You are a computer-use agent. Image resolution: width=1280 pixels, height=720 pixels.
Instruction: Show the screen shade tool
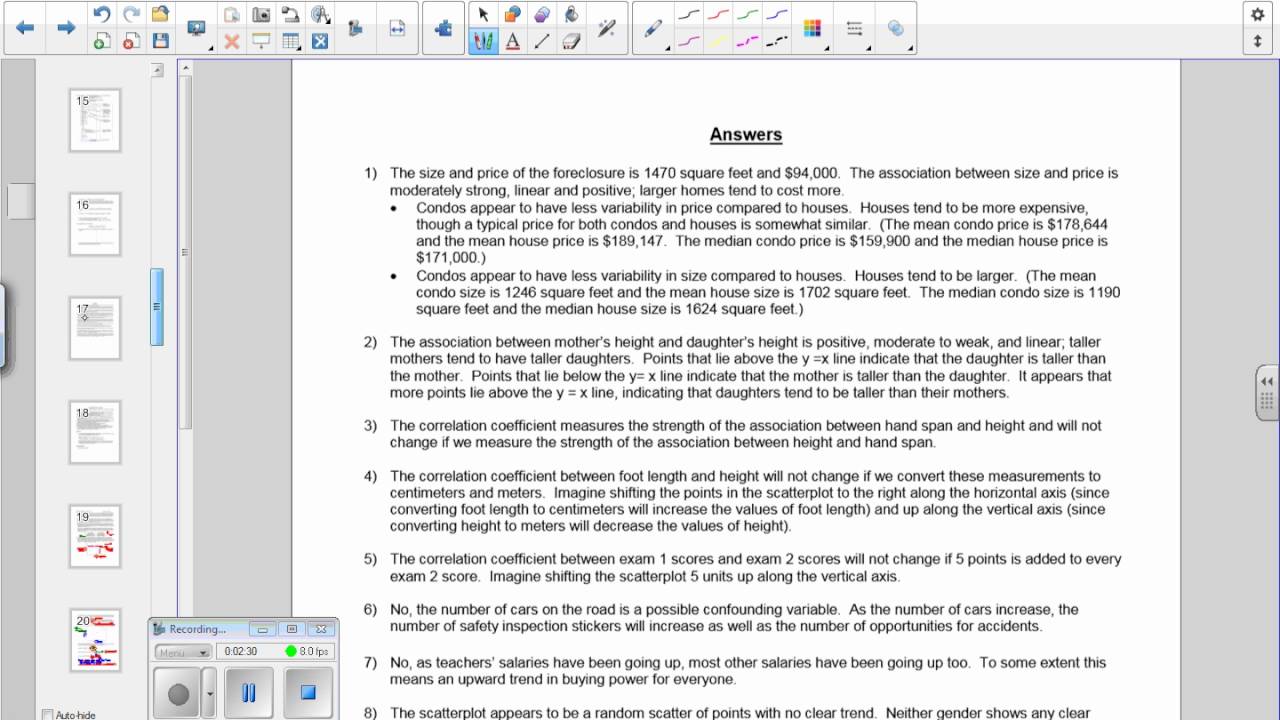261,41
